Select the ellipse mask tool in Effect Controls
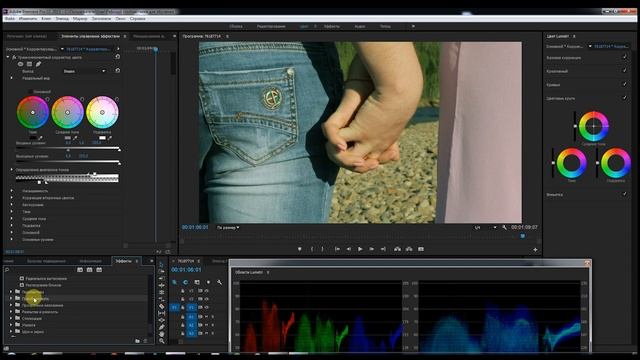This screenshot has height=360, width=640. [20, 64]
